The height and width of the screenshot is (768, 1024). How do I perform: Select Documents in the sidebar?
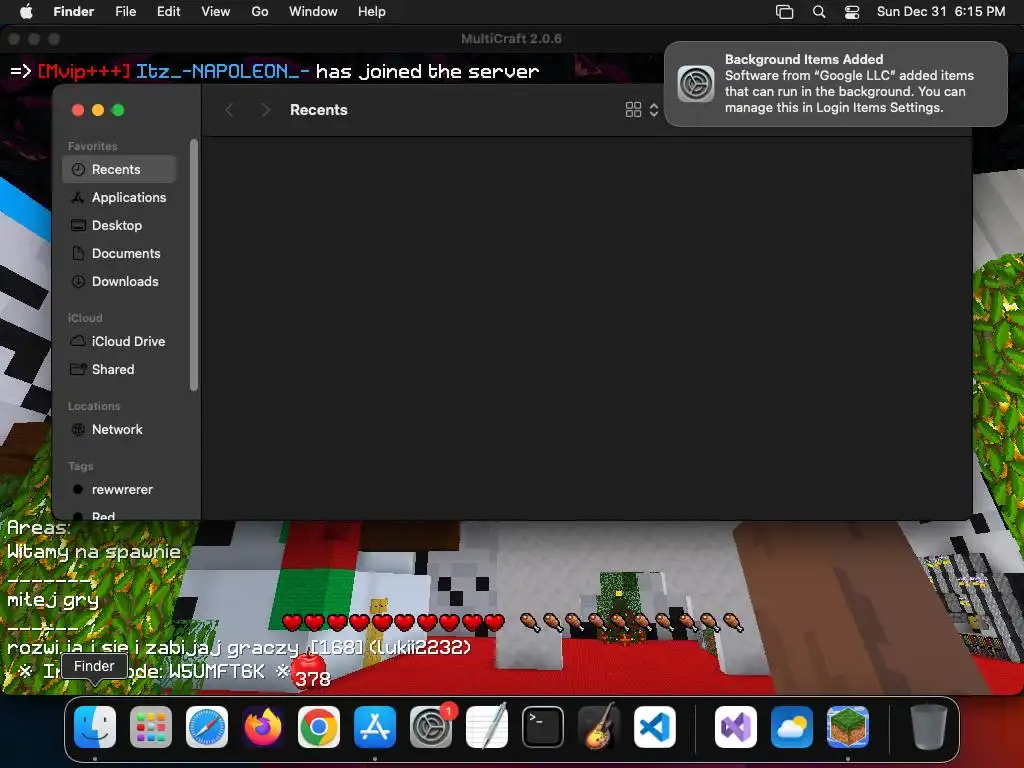pos(120,253)
